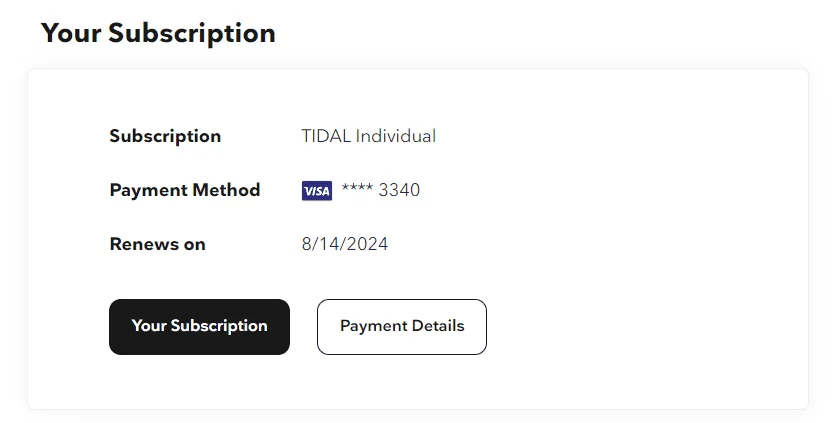833x423 pixels.
Task: Open Payment Details
Action: [402, 327]
